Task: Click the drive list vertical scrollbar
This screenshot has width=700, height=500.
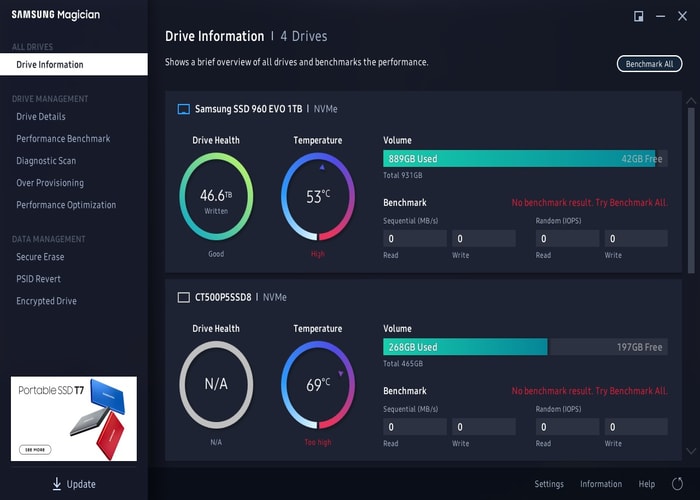Action: [x=691, y=190]
